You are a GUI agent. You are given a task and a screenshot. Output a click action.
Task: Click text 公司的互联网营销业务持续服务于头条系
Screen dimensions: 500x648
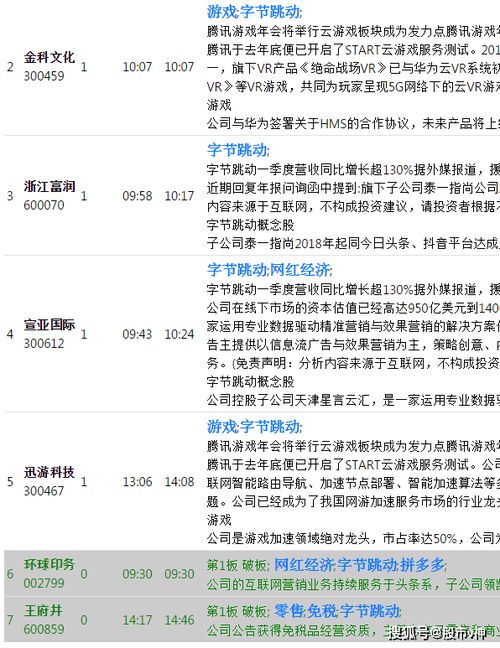(320, 584)
